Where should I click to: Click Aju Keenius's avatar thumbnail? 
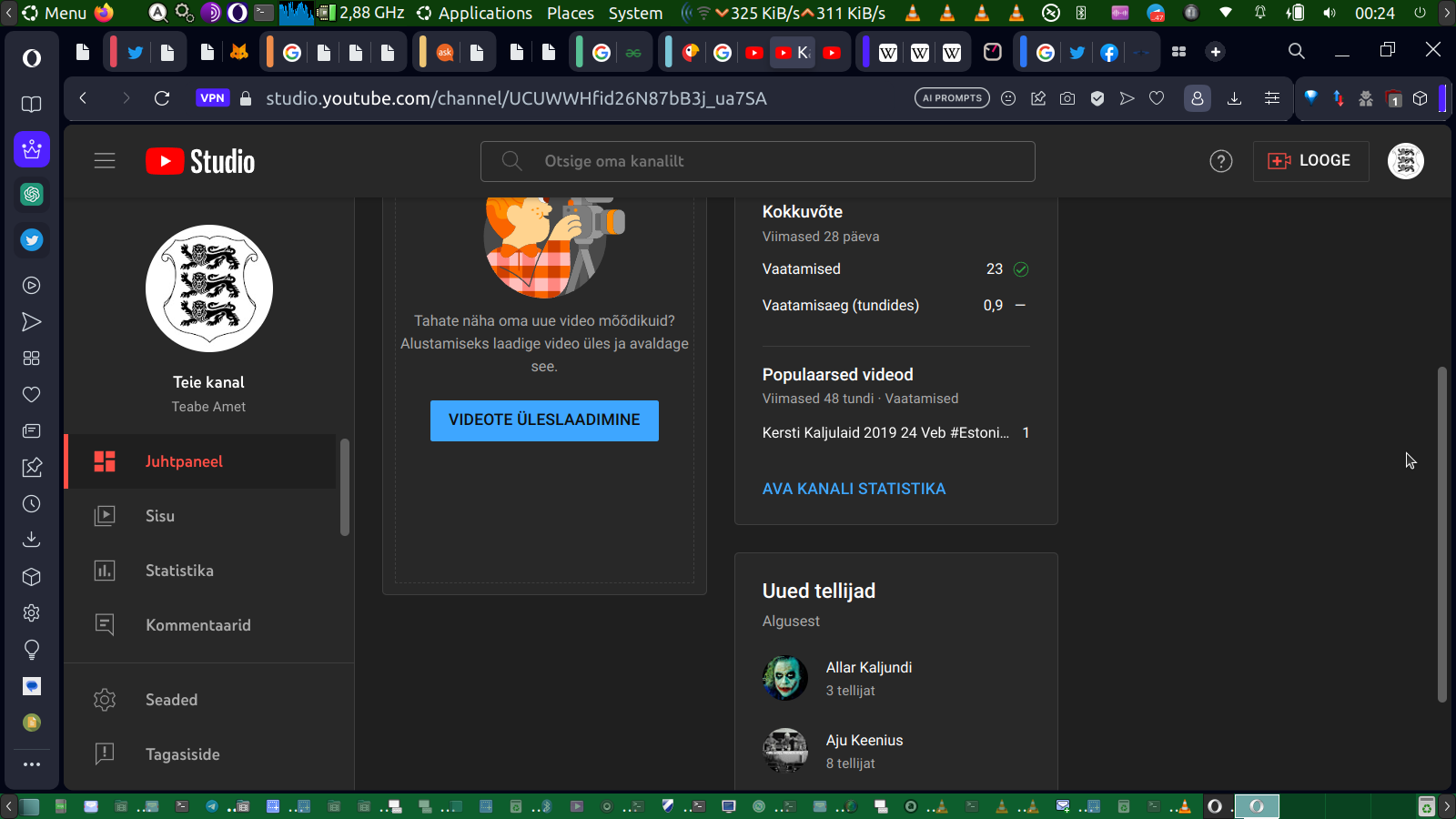pyautogui.click(x=785, y=751)
